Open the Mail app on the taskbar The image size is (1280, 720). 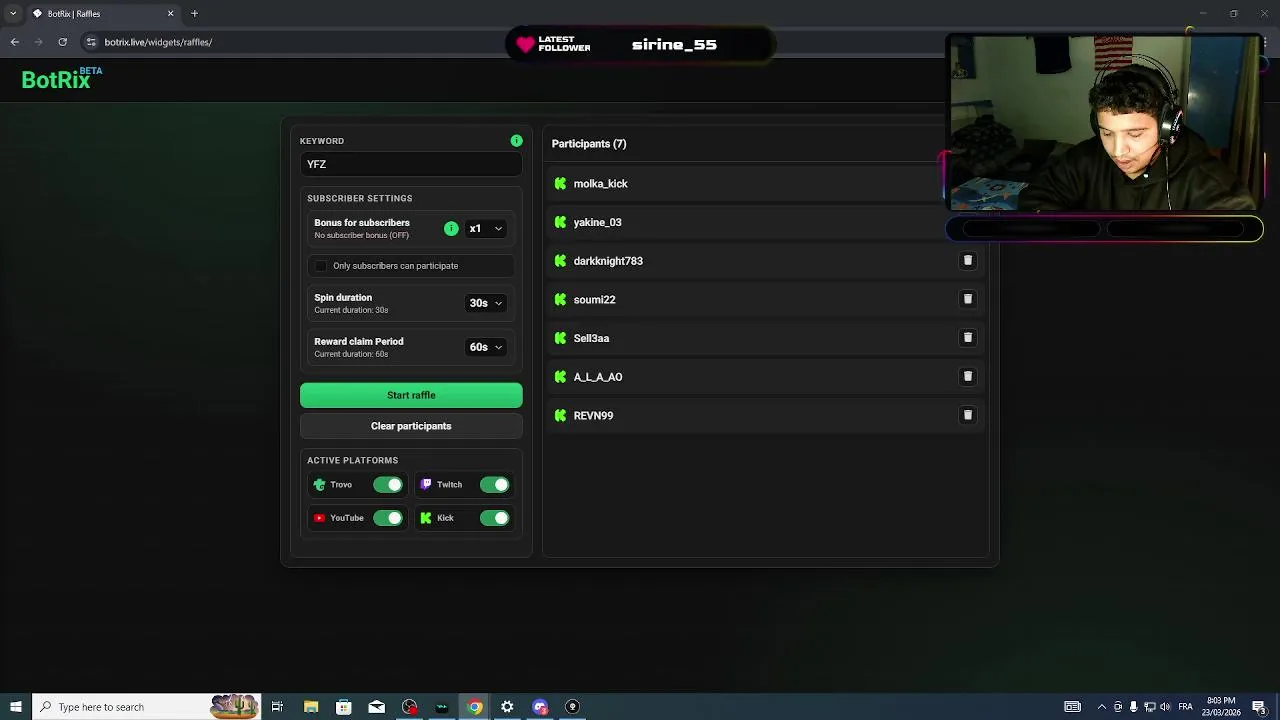click(376, 707)
